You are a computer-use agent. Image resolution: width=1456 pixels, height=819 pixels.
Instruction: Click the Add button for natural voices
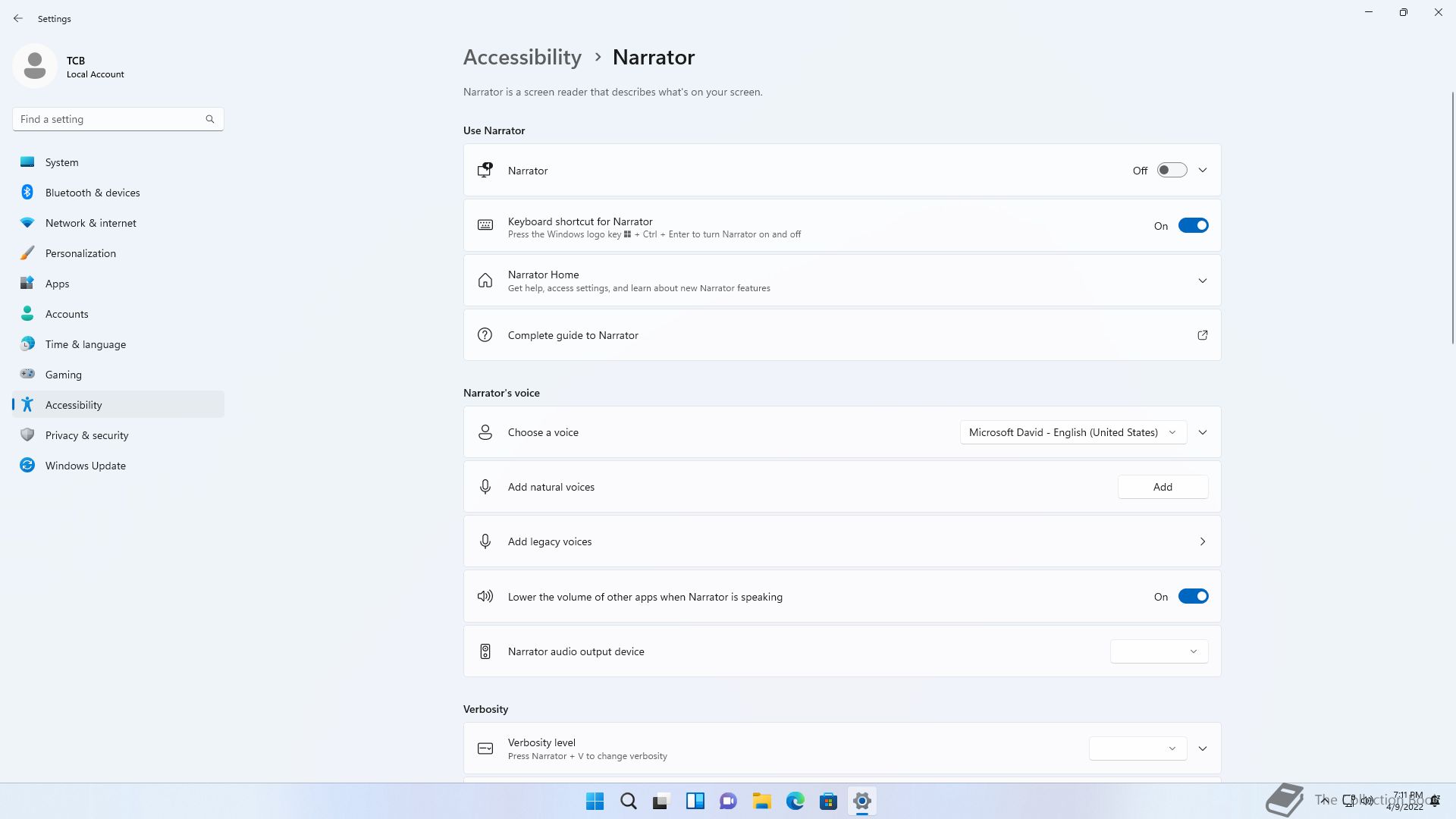[x=1163, y=487]
